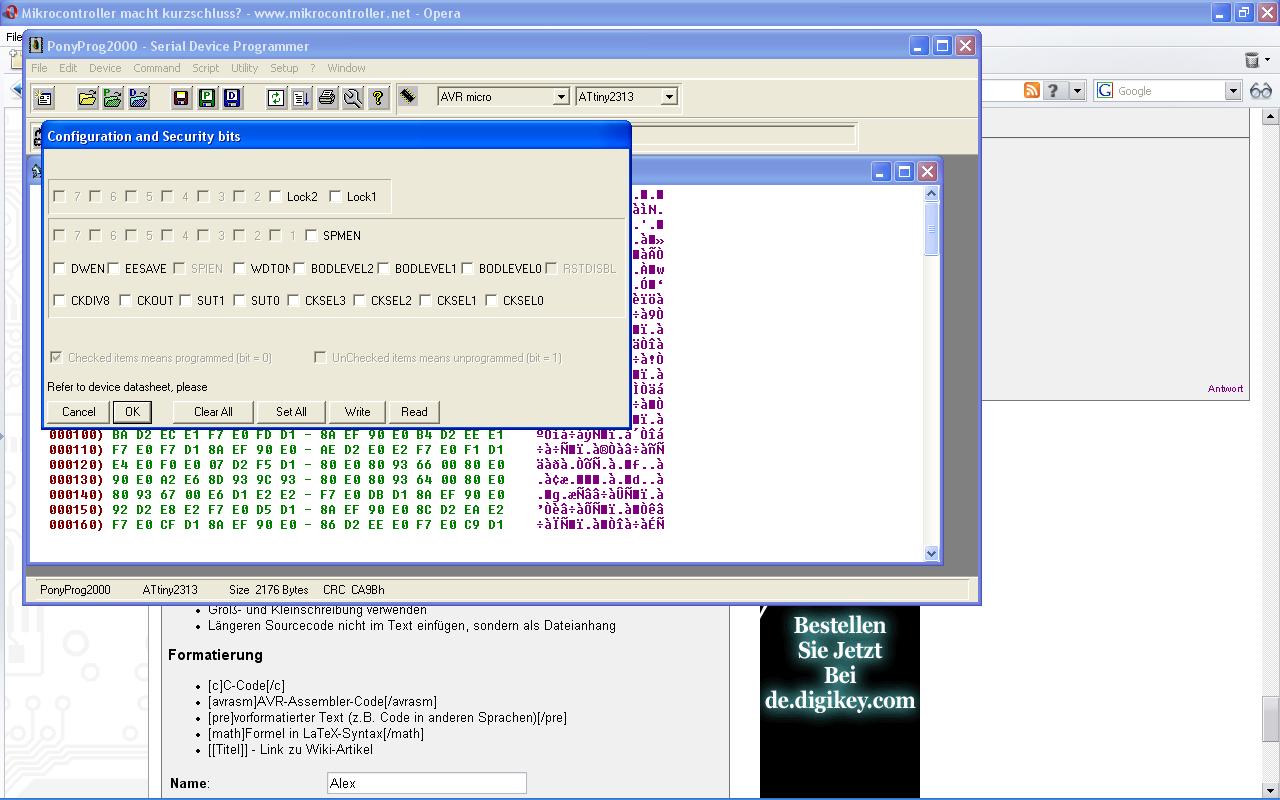
Task: Click Read to read fuse bits
Action: click(x=414, y=412)
